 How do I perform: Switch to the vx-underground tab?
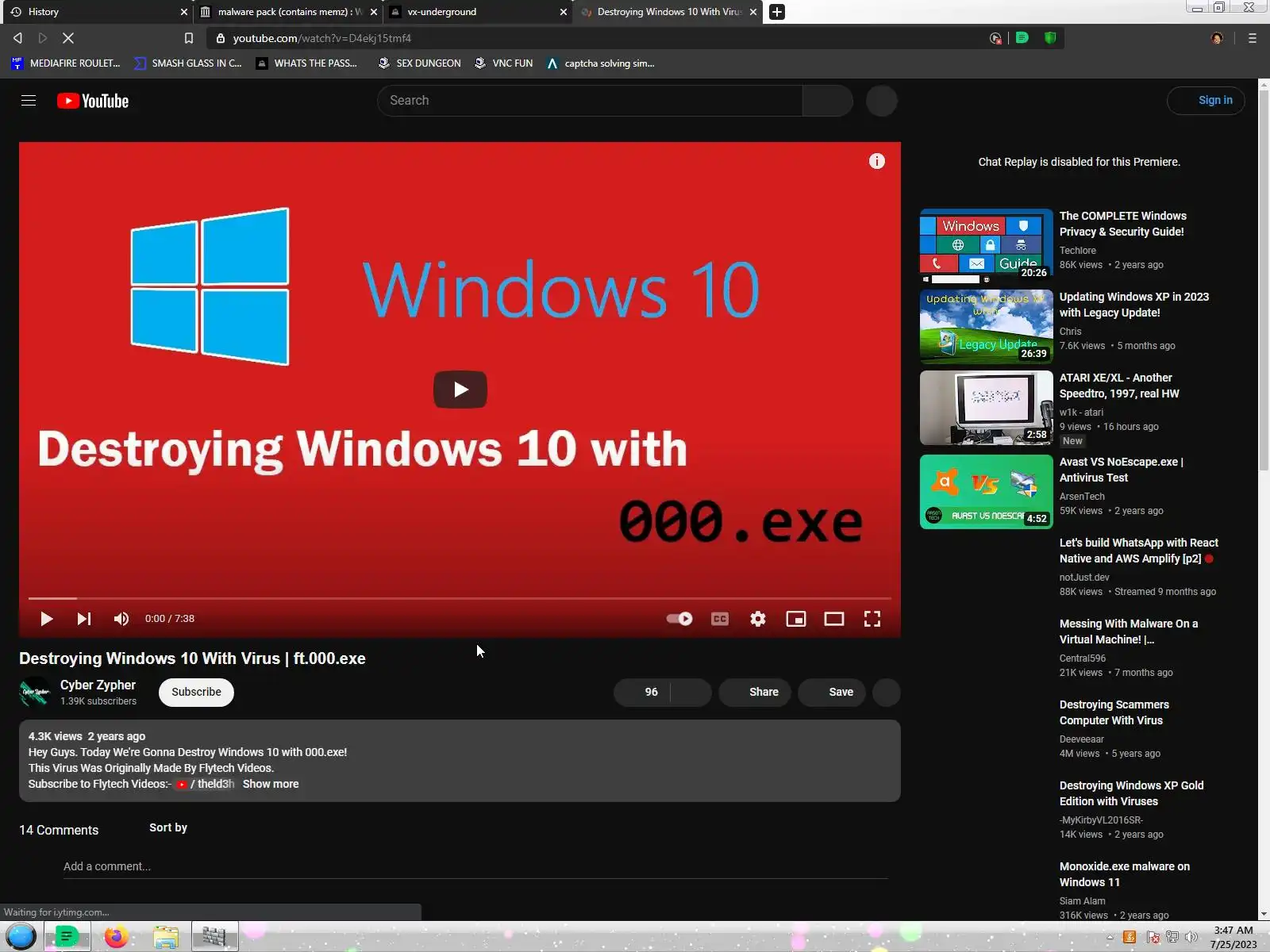coord(476,12)
